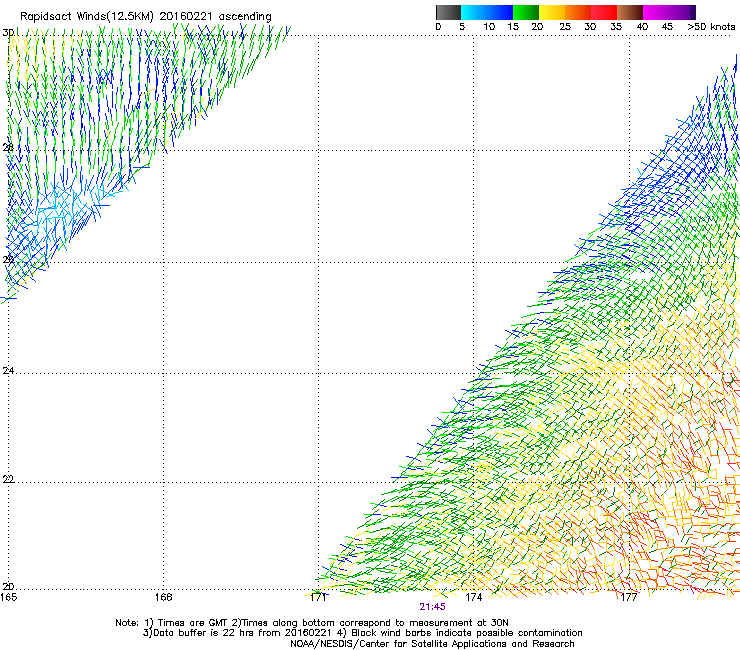Click the '35' label under the color bar
740x650 pixels.
pyautogui.click(x=616, y=27)
